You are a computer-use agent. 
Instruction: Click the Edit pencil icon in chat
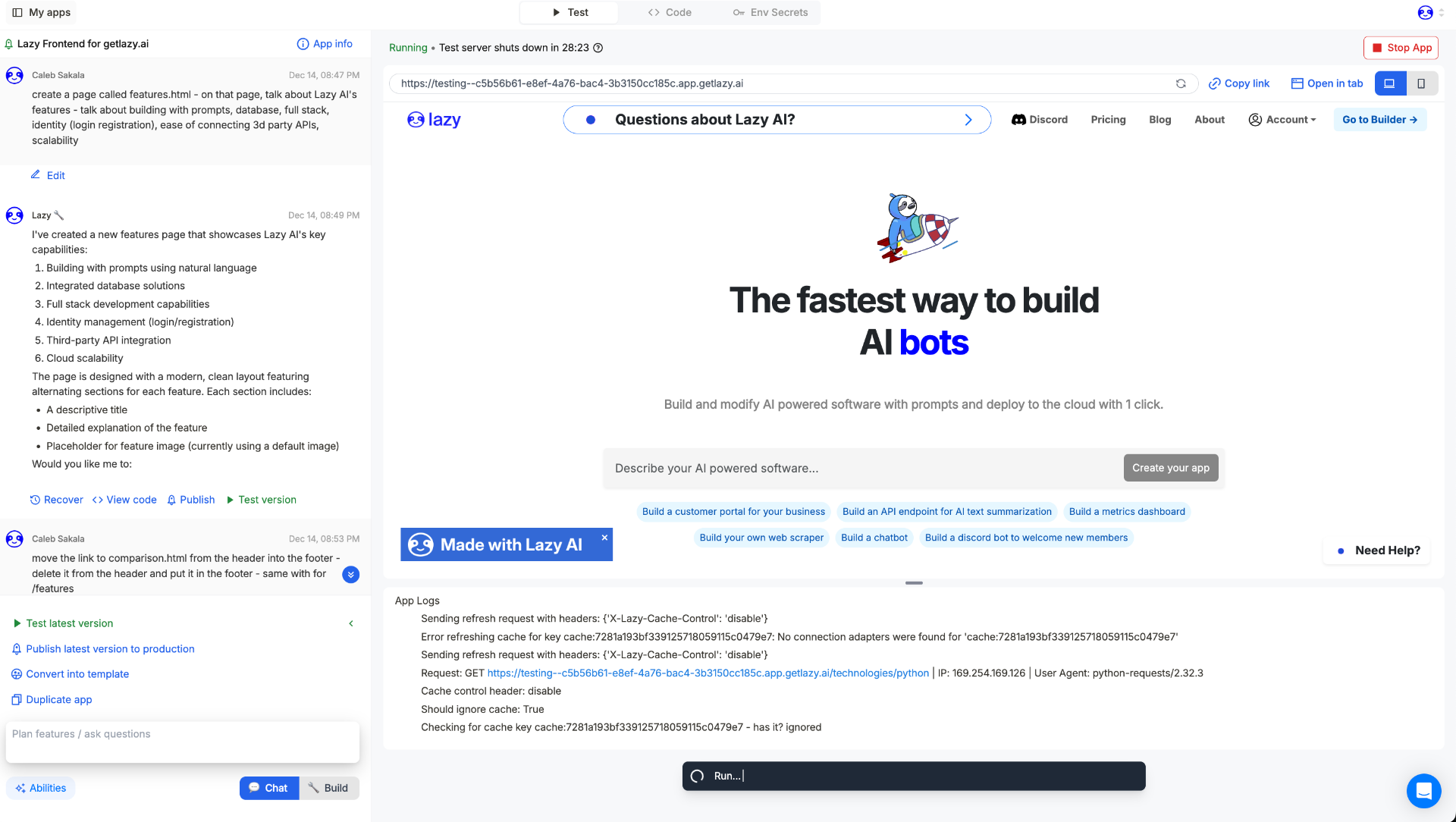pos(36,175)
